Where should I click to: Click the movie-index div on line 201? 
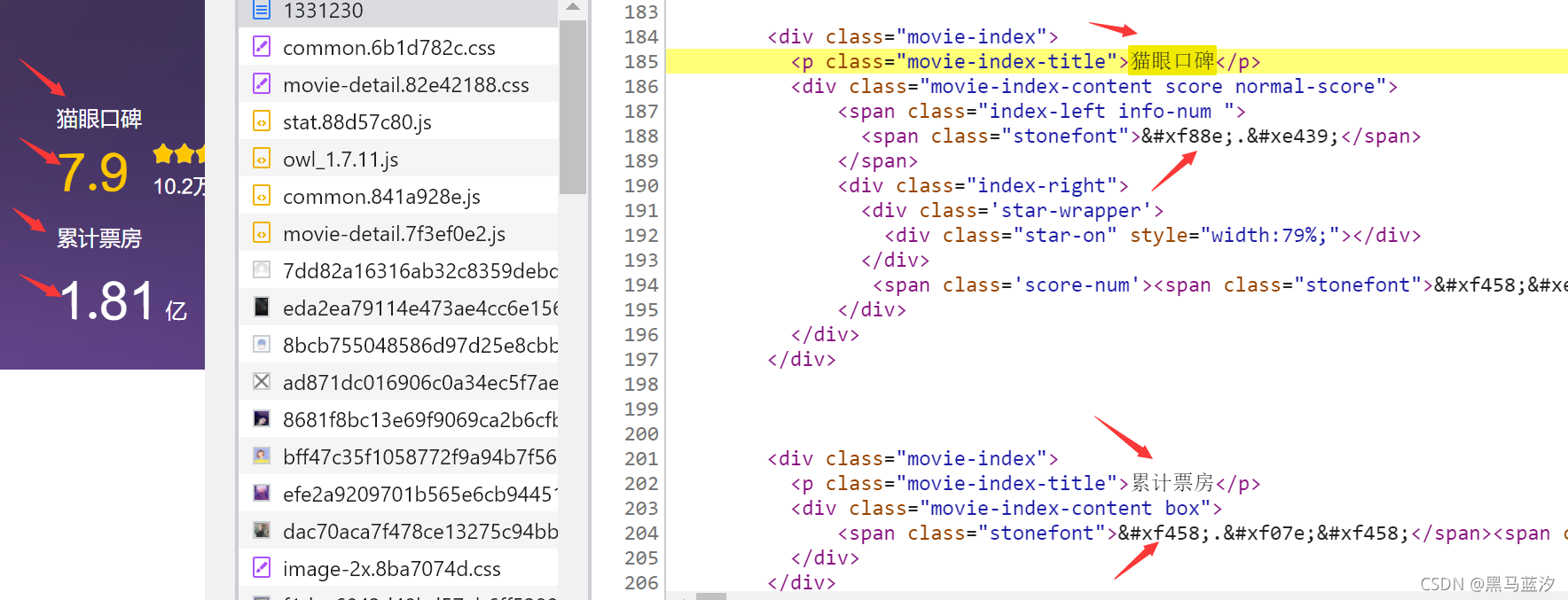913,458
